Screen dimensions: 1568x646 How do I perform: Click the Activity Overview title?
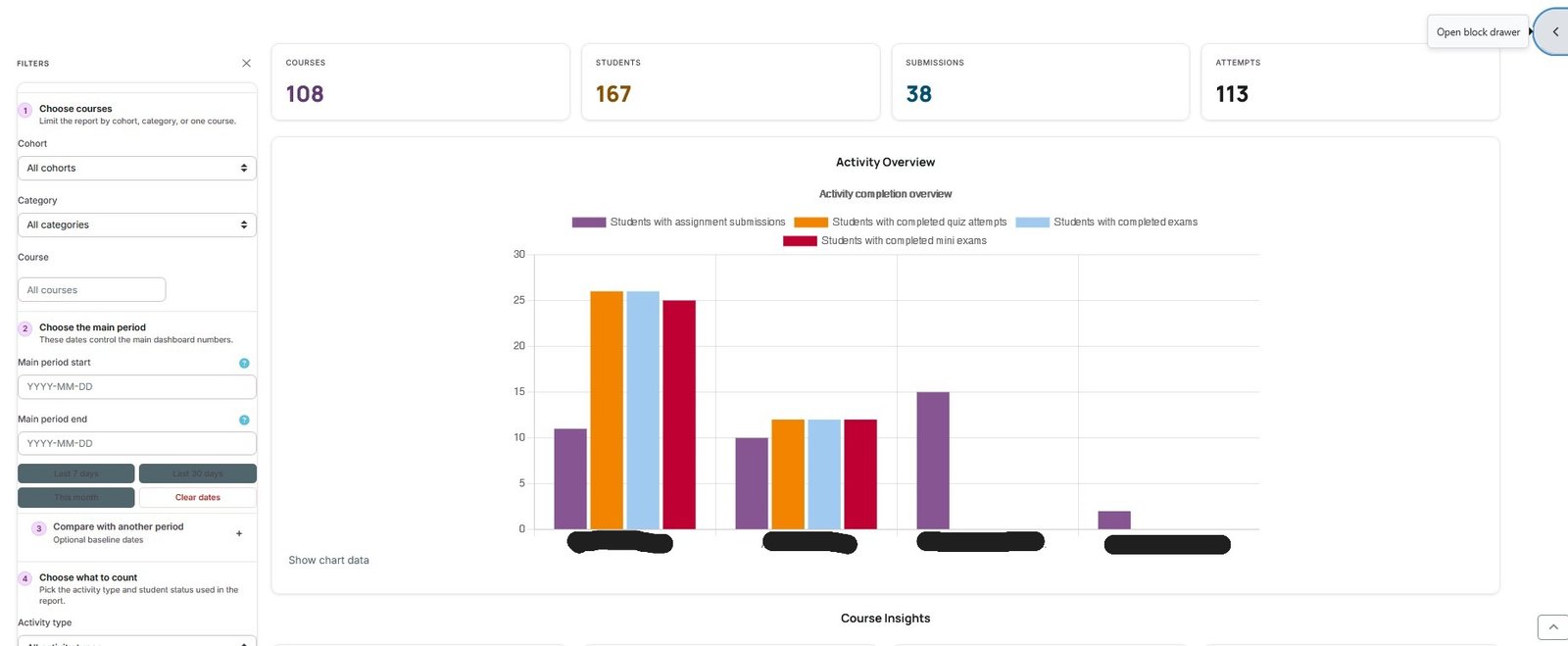[885, 162]
